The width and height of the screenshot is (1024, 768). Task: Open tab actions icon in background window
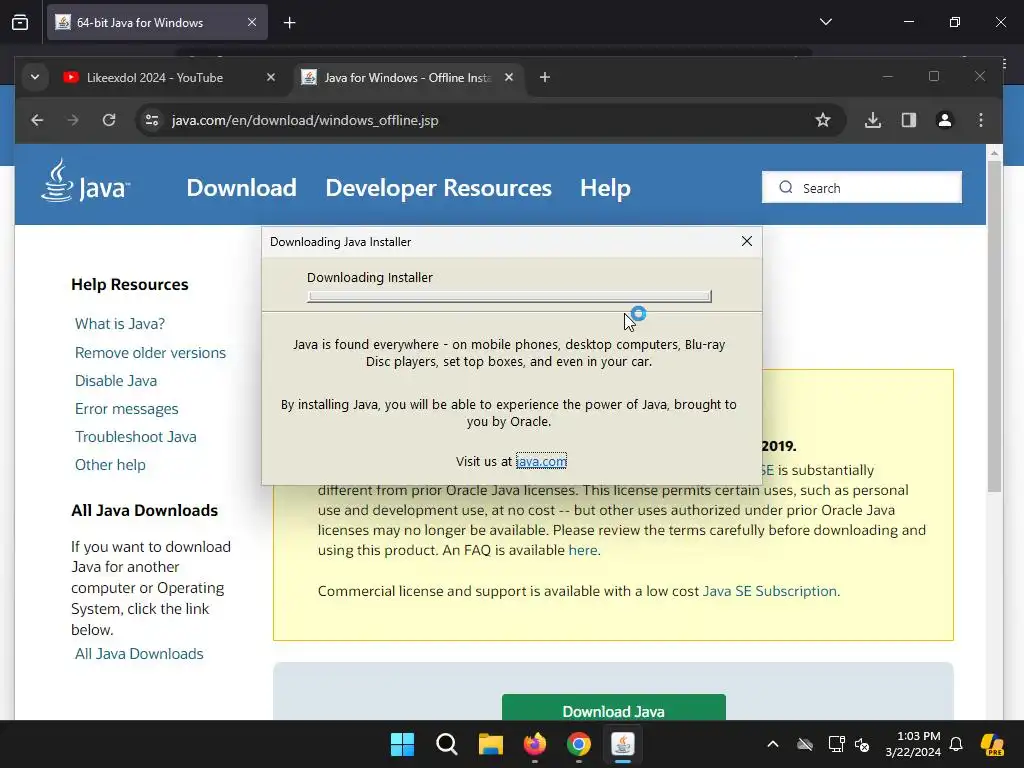(x=20, y=22)
